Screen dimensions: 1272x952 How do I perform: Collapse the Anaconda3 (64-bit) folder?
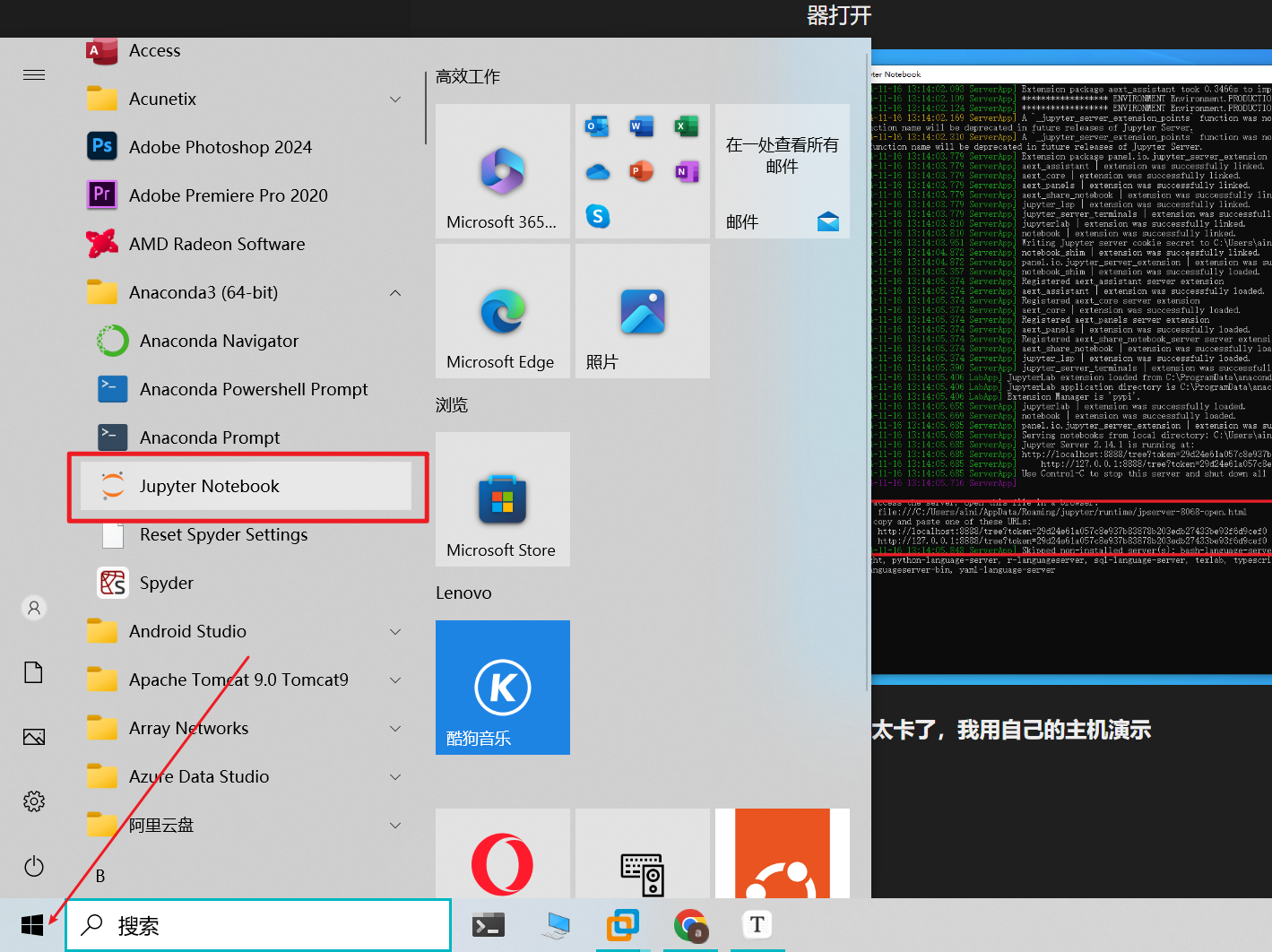395,292
